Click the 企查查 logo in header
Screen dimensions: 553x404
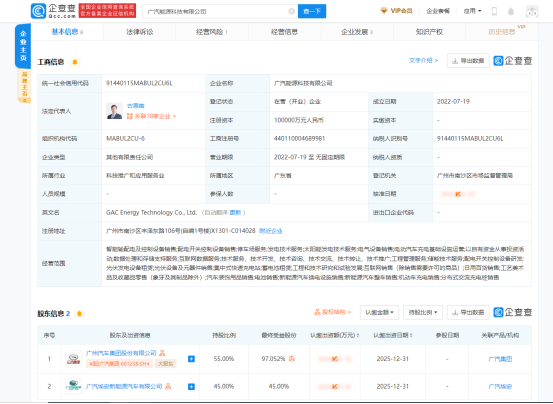[53, 11]
